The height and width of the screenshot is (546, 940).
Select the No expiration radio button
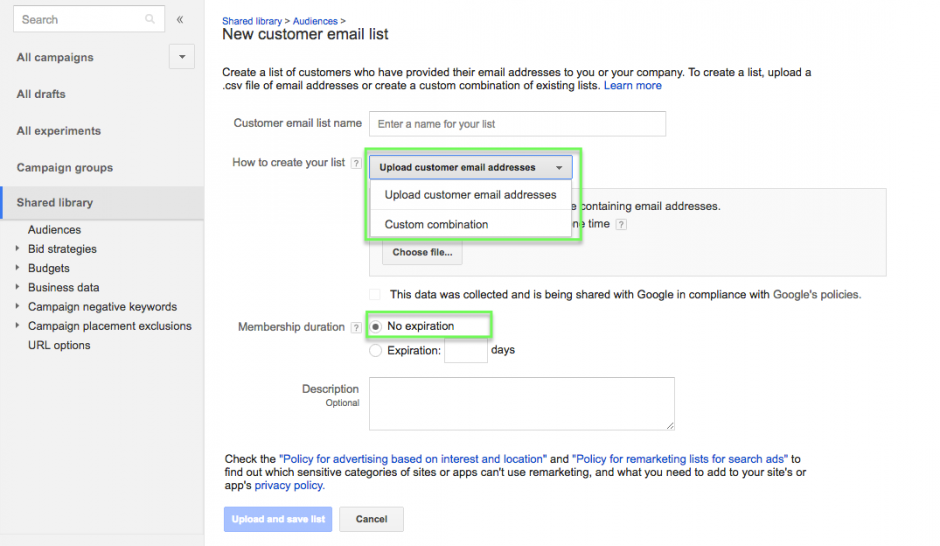click(x=375, y=327)
